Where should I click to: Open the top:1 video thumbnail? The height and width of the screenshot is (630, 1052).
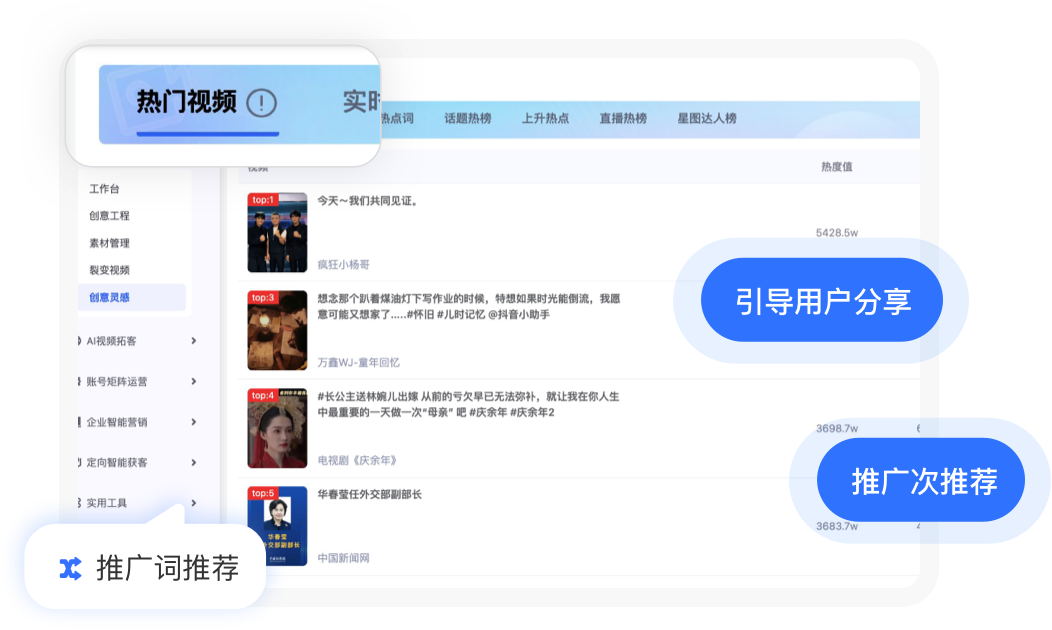tap(277, 232)
